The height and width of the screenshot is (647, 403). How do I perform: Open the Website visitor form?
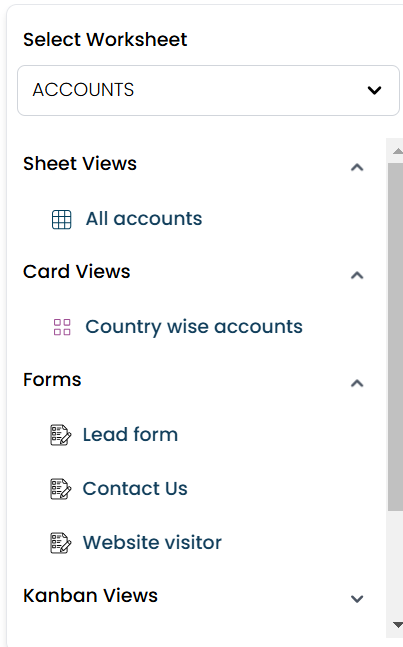pos(152,543)
